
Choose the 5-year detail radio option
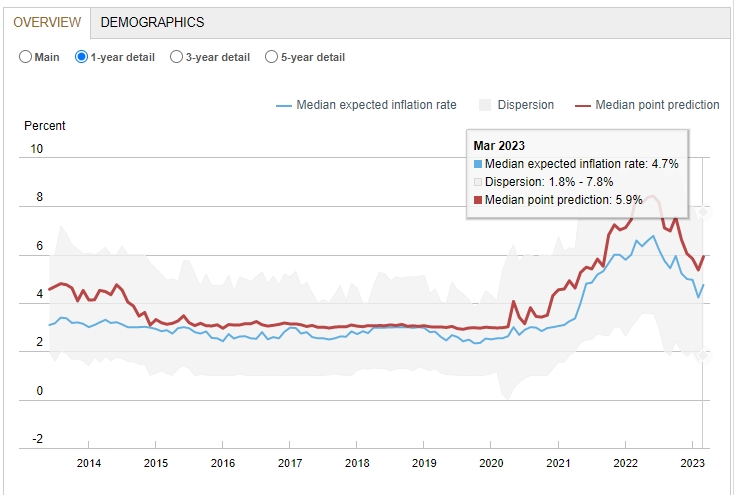click(271, 57)
